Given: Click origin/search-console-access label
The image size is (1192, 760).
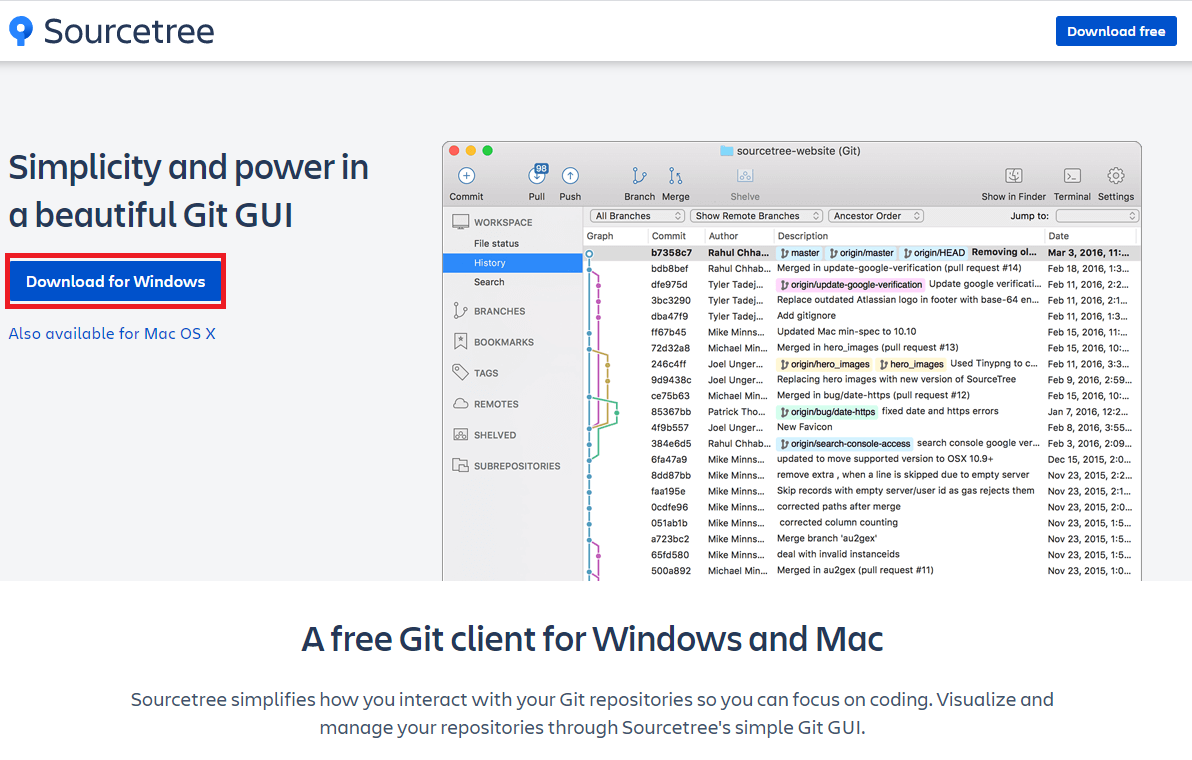Looking at the screenshot, I should pyautogui.click(x=845, y=444).
